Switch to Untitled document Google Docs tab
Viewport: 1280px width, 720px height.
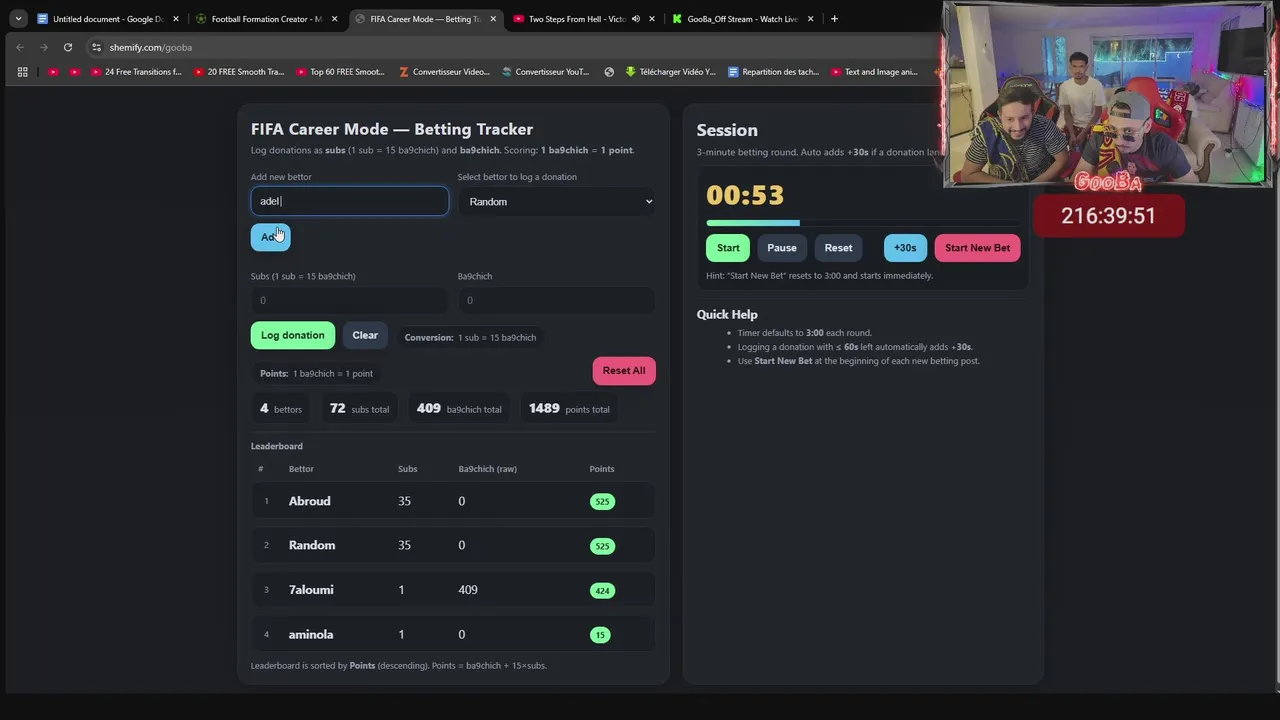tap(108, 18)
